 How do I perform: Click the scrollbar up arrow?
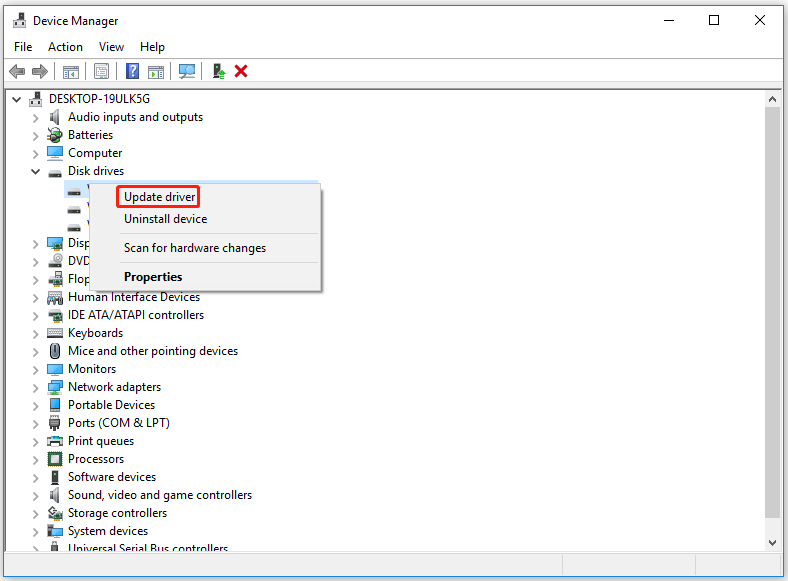(x=772, y=99)
